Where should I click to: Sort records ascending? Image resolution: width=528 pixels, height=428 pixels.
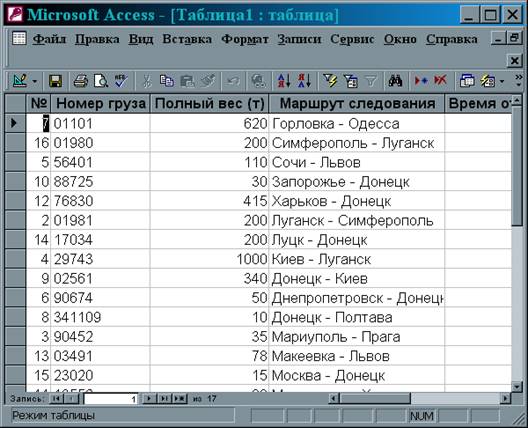tap(284, 81)
